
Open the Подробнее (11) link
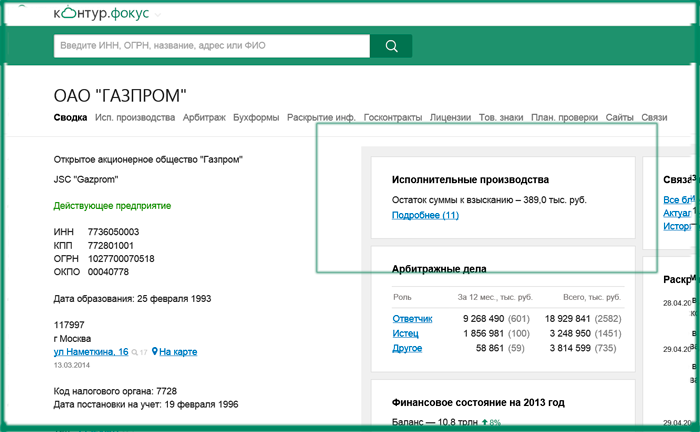[x=425, y=215]
